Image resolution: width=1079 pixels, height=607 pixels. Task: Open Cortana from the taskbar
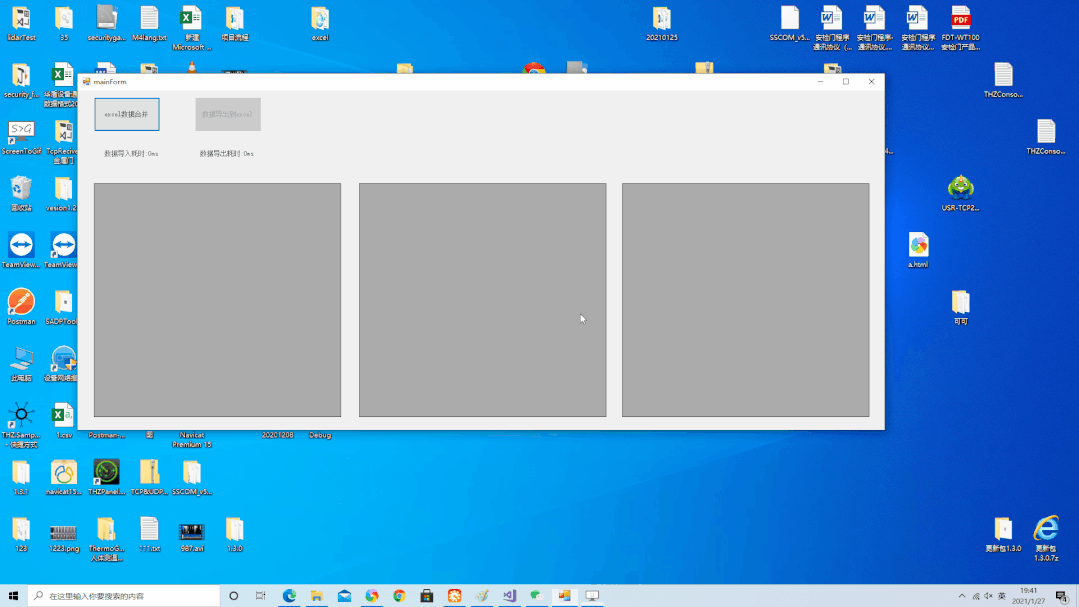pos(233,595)
